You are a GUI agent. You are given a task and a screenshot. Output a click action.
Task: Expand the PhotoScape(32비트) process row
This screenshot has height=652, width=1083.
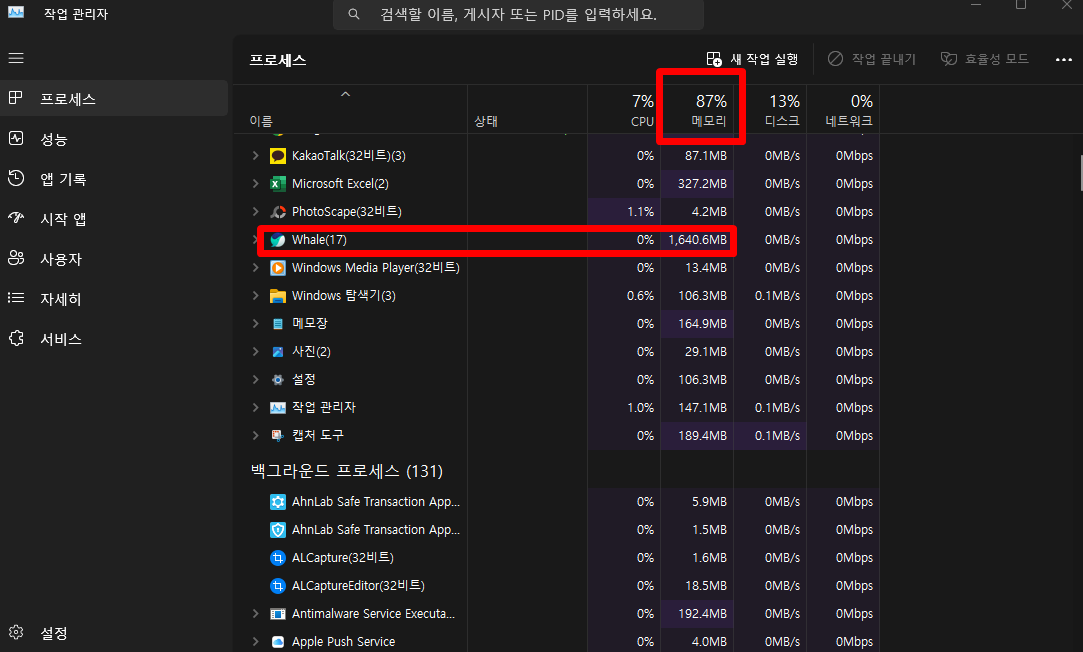[x=256, y=212]
